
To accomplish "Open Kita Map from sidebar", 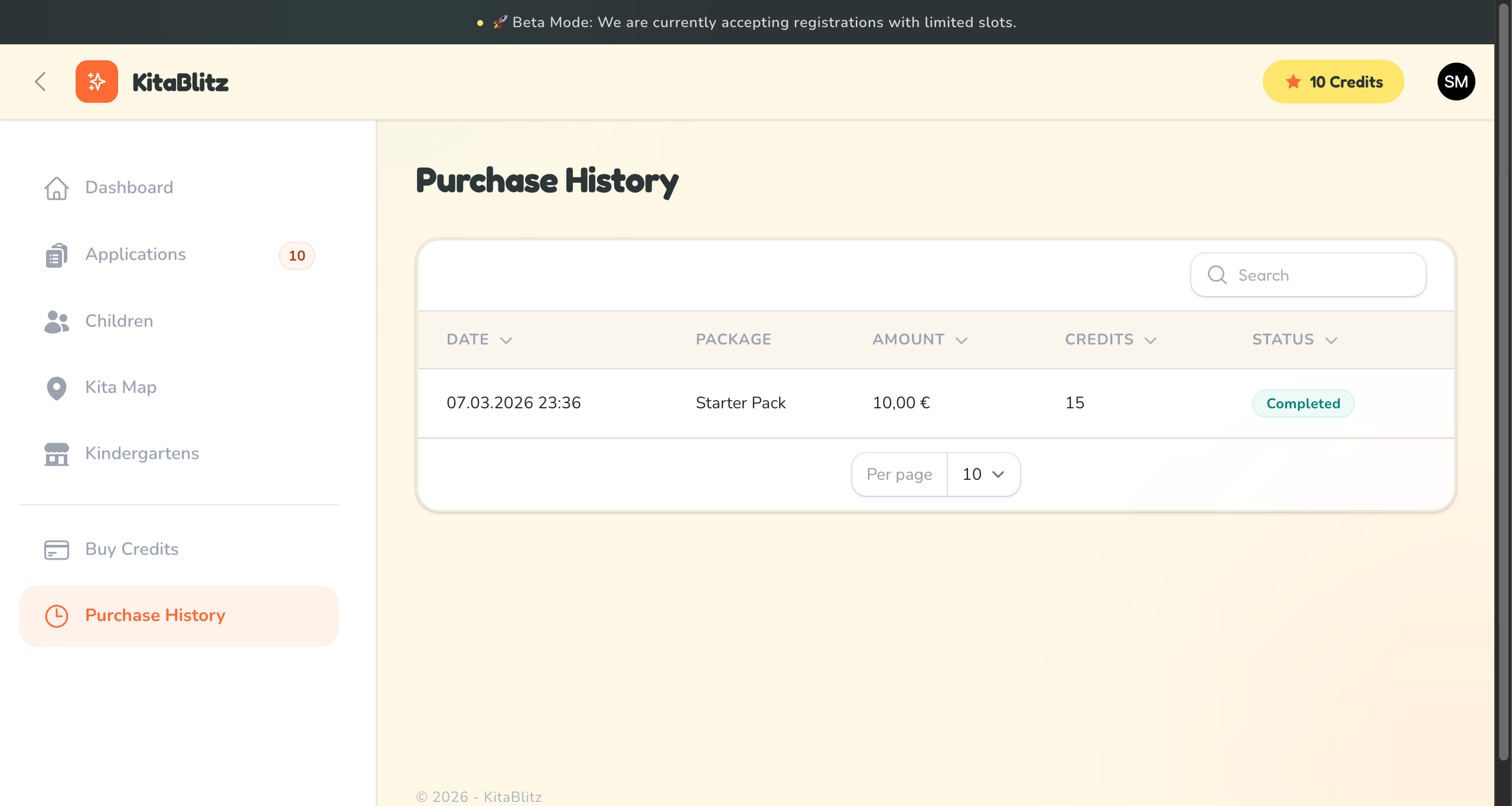I will point(121,388).
